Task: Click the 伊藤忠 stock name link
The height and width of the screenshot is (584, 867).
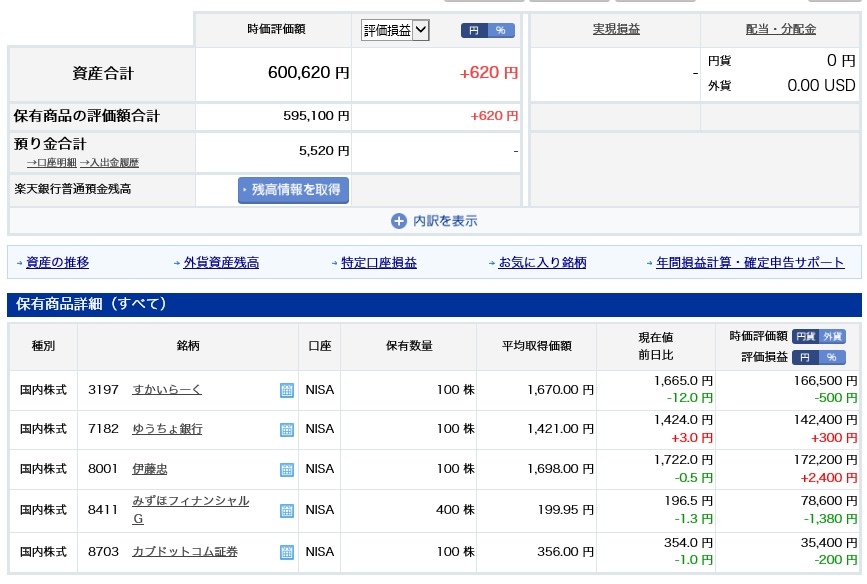Action: pyautogui.click(x=150, y=469)
